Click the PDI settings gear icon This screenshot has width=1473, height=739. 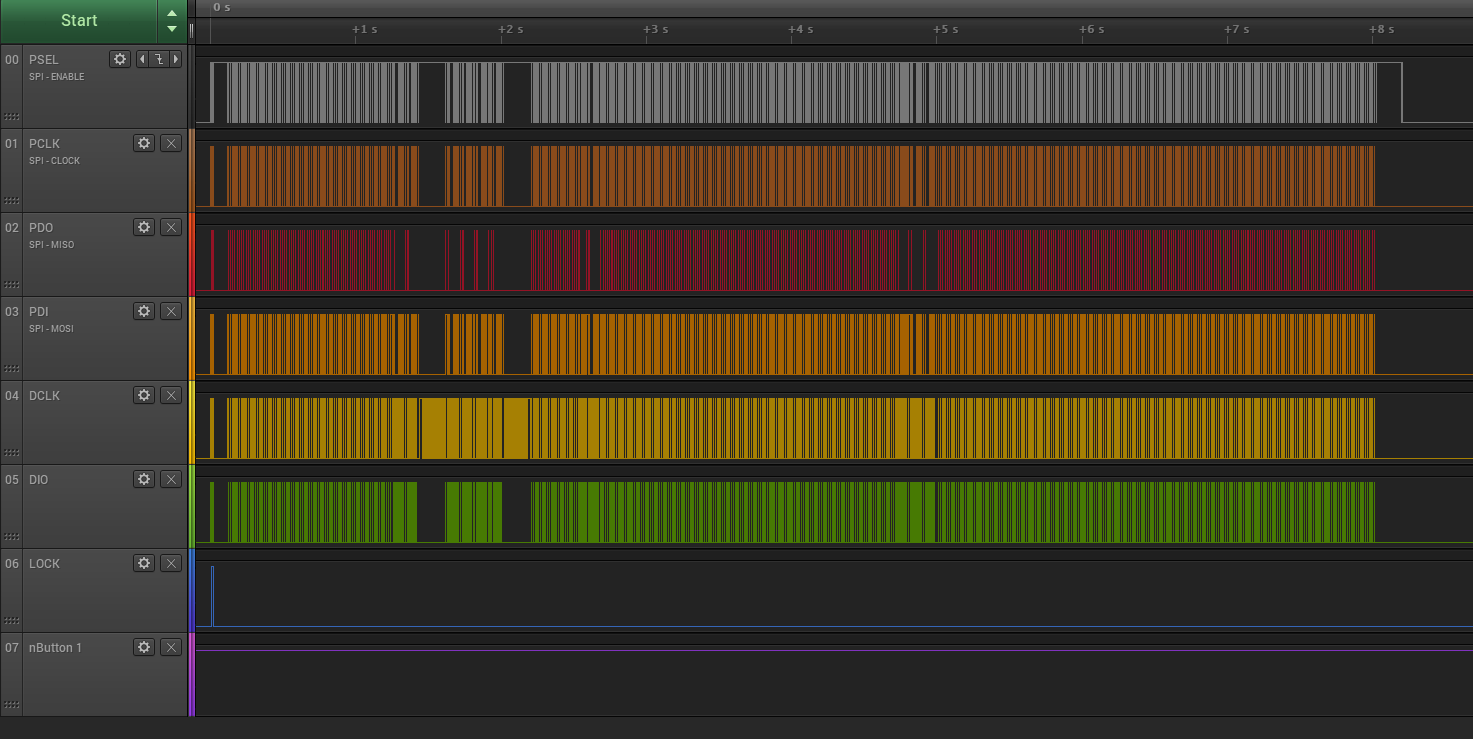click(x=144, y=311)
